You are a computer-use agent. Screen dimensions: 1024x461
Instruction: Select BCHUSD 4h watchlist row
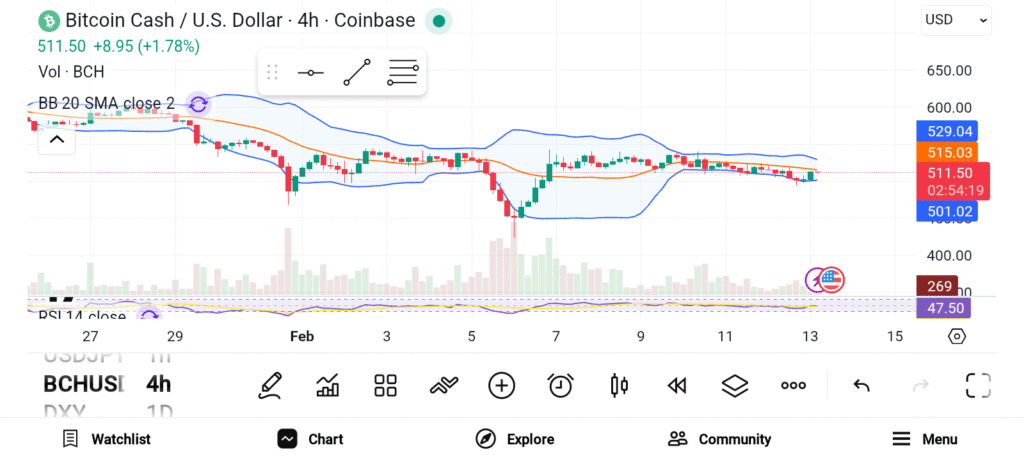tap(107, 384)
